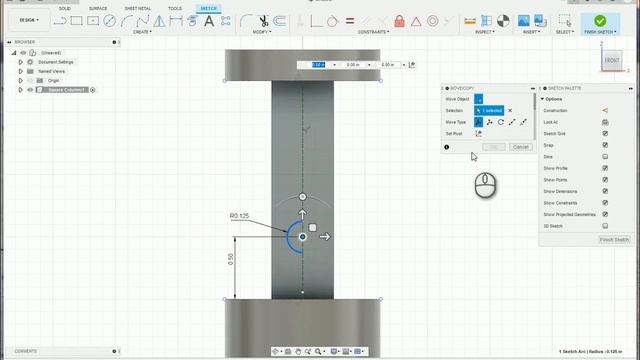
Task: Select the 3-Point Arc tool
Action: [x=127, y=21]
